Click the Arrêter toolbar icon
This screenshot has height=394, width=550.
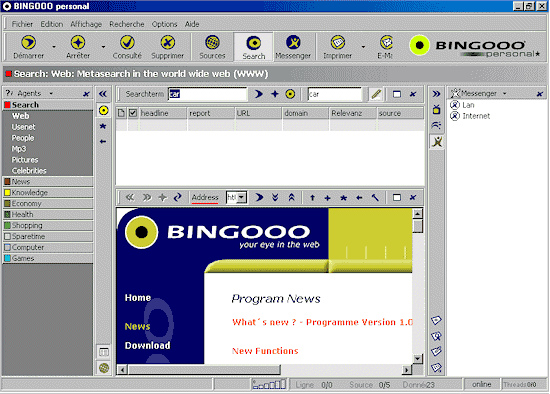click(78, 43)
